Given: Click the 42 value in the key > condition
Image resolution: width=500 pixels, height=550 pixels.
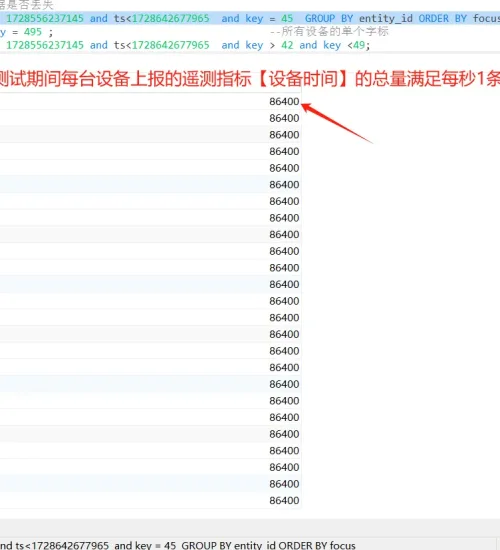Looking at the screenshot, I should [x=287, y=45].
